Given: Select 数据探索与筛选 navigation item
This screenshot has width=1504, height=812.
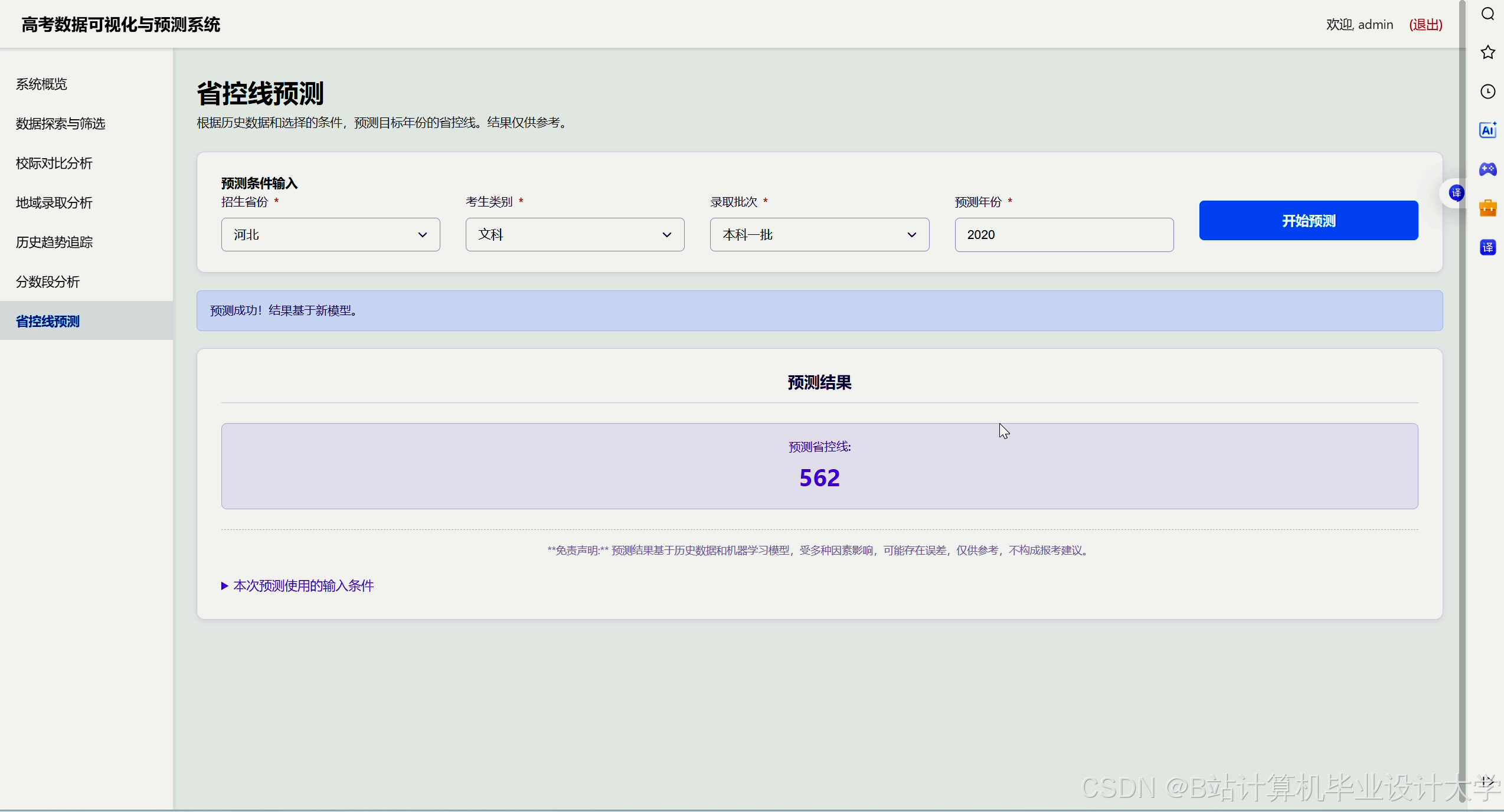Looking at the screenshot, I should 60,123.
